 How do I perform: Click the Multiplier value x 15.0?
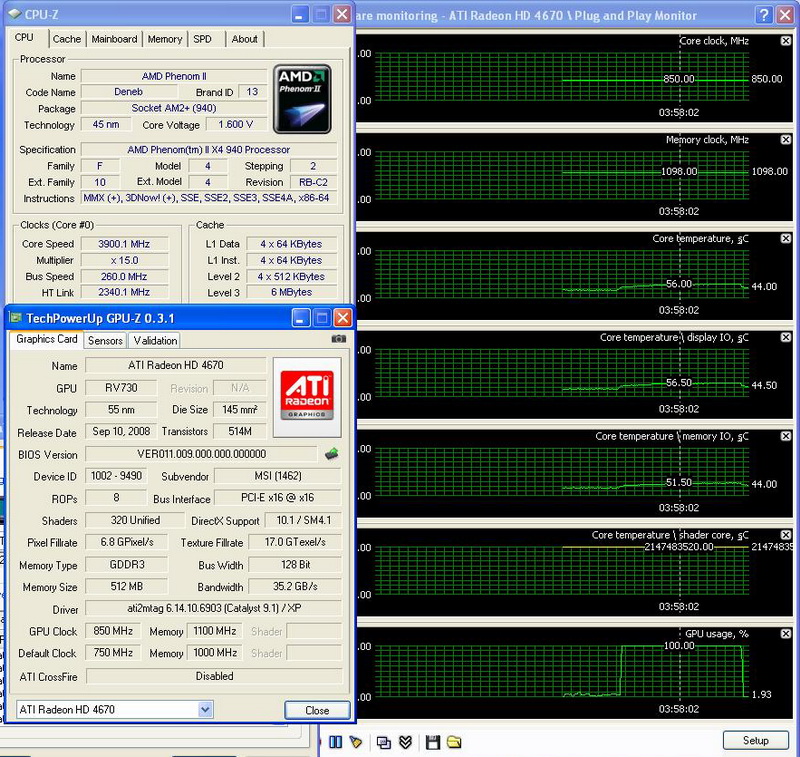(x=124, y=260)
